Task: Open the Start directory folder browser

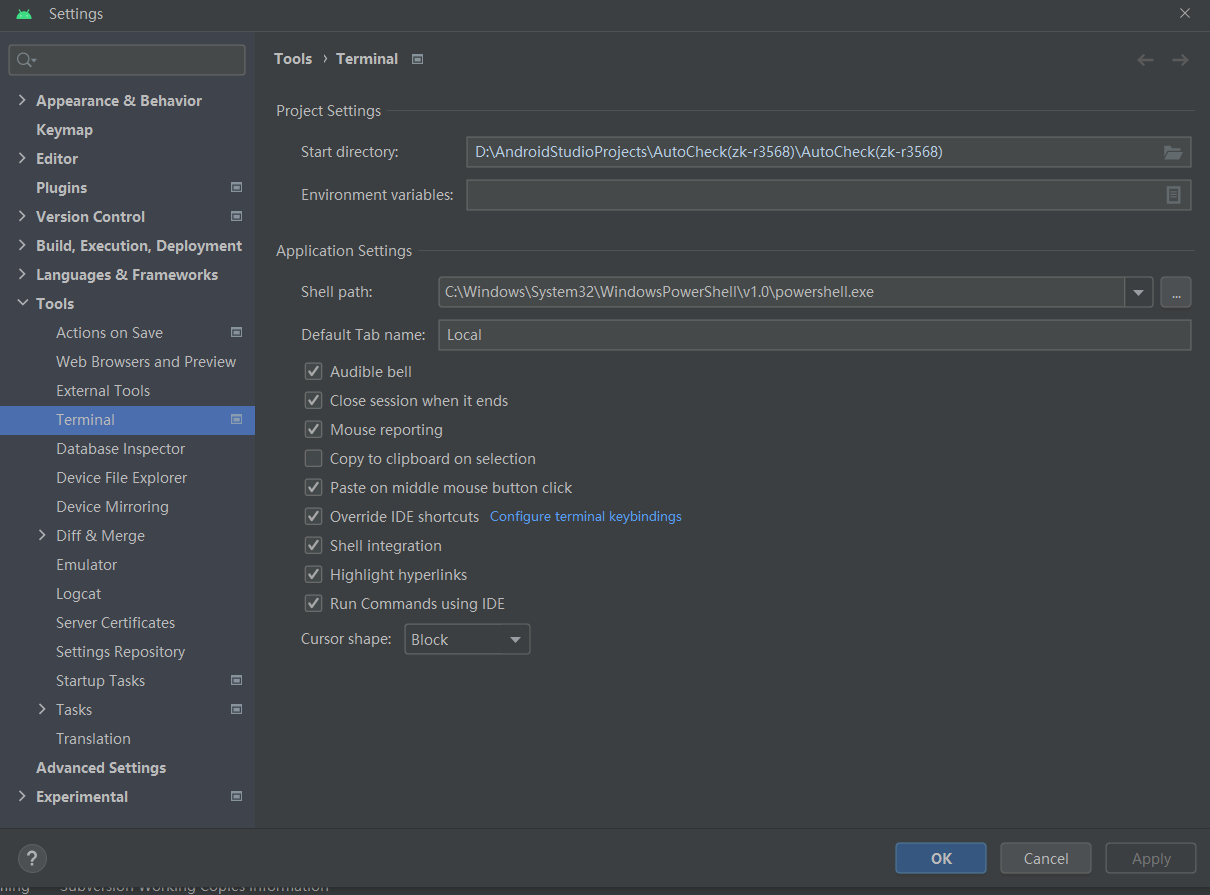Action: tap(1173, 152)
